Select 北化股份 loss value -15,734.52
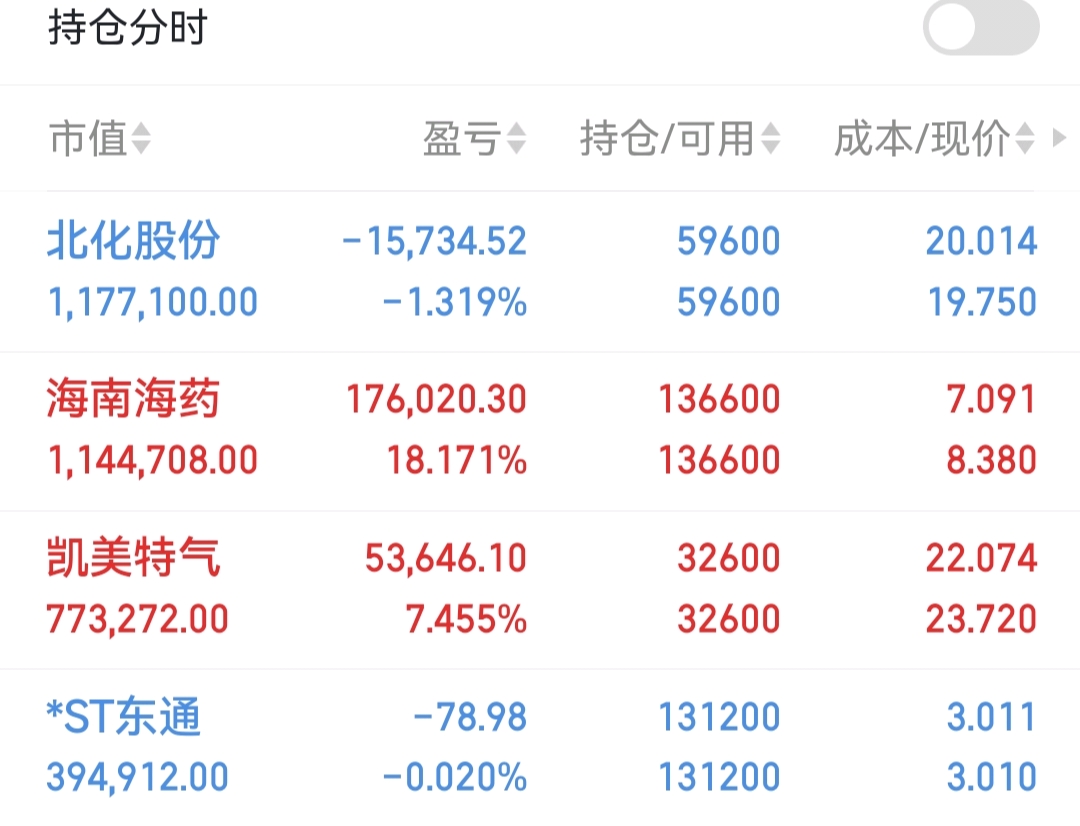 pos(434,242)
